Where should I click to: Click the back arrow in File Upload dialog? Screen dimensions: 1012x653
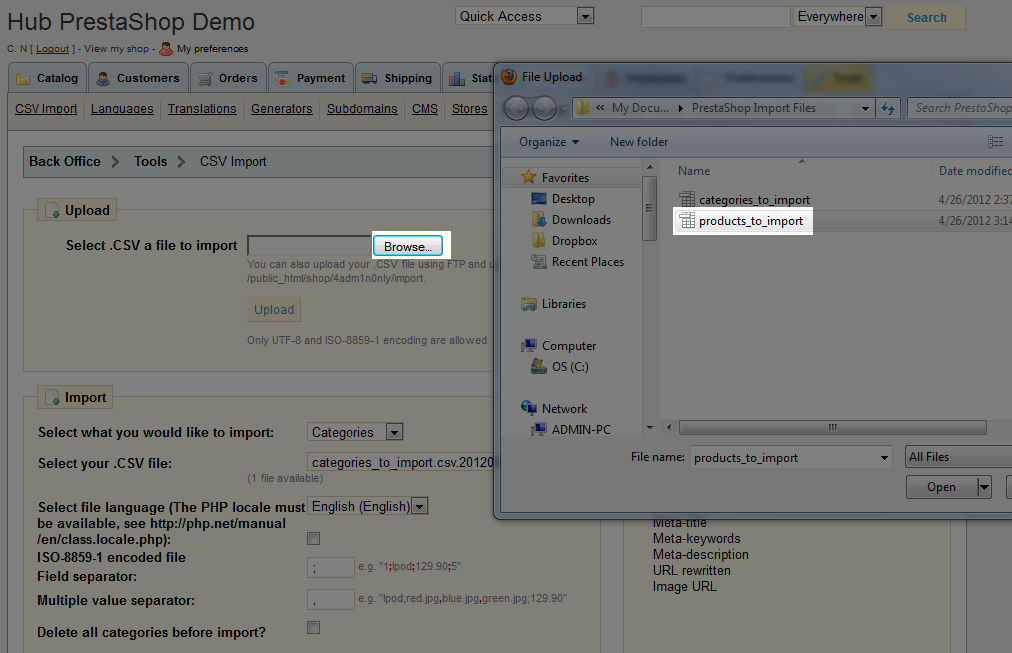click(x=517, y=108)
